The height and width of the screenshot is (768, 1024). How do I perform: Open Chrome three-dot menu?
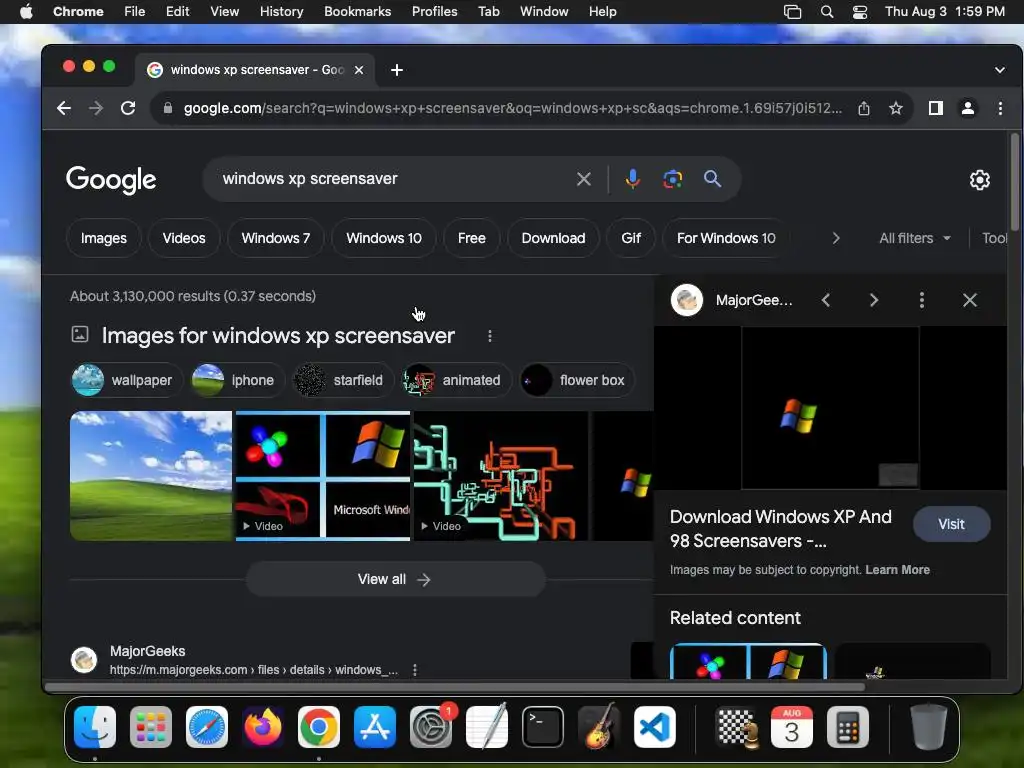(1000, 108)
